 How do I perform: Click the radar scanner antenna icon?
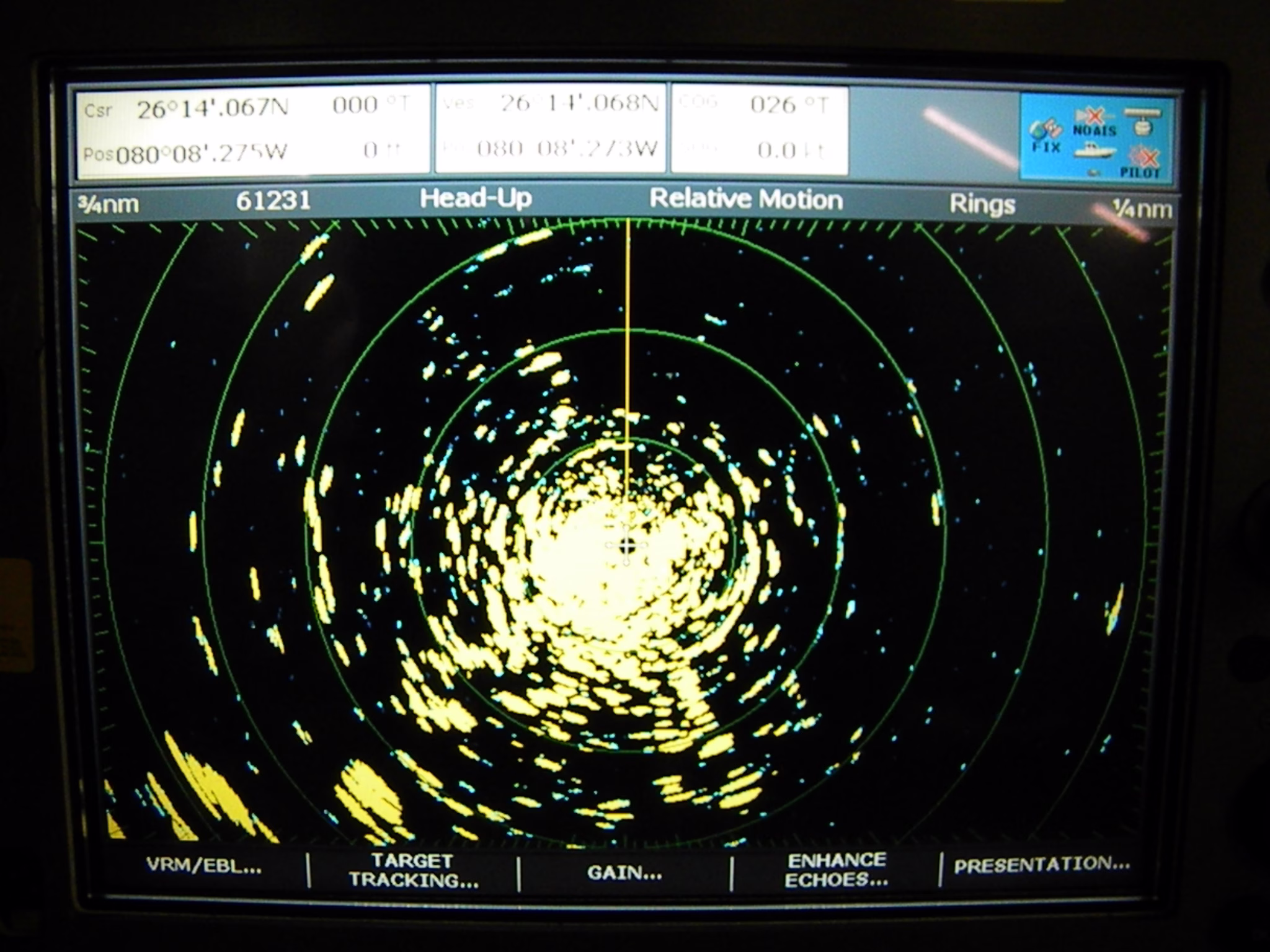tap(1142, 121)
